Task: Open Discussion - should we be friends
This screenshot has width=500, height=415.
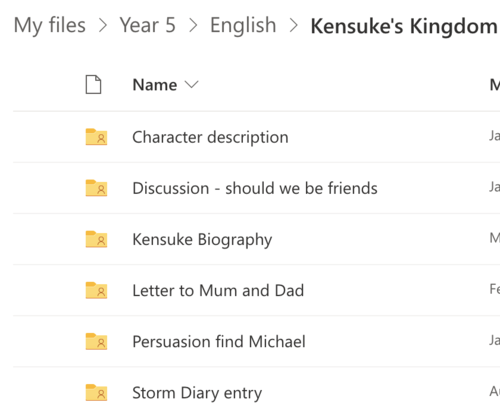Action: pos(255,188)
